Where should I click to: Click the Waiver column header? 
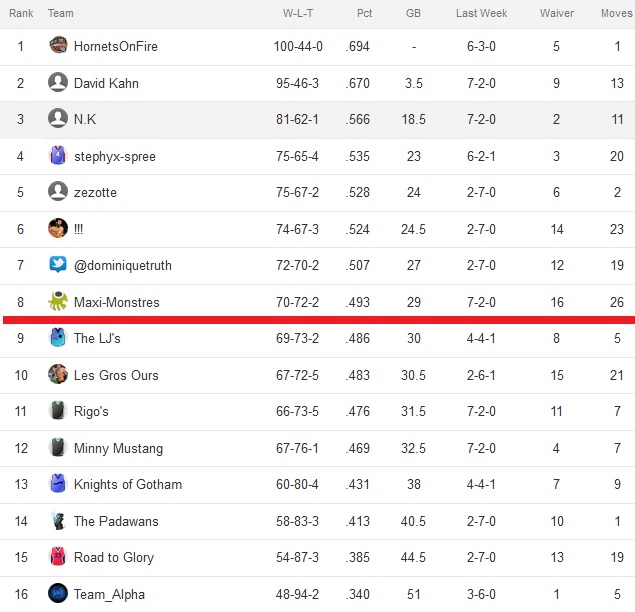click(x=556, y=13)
